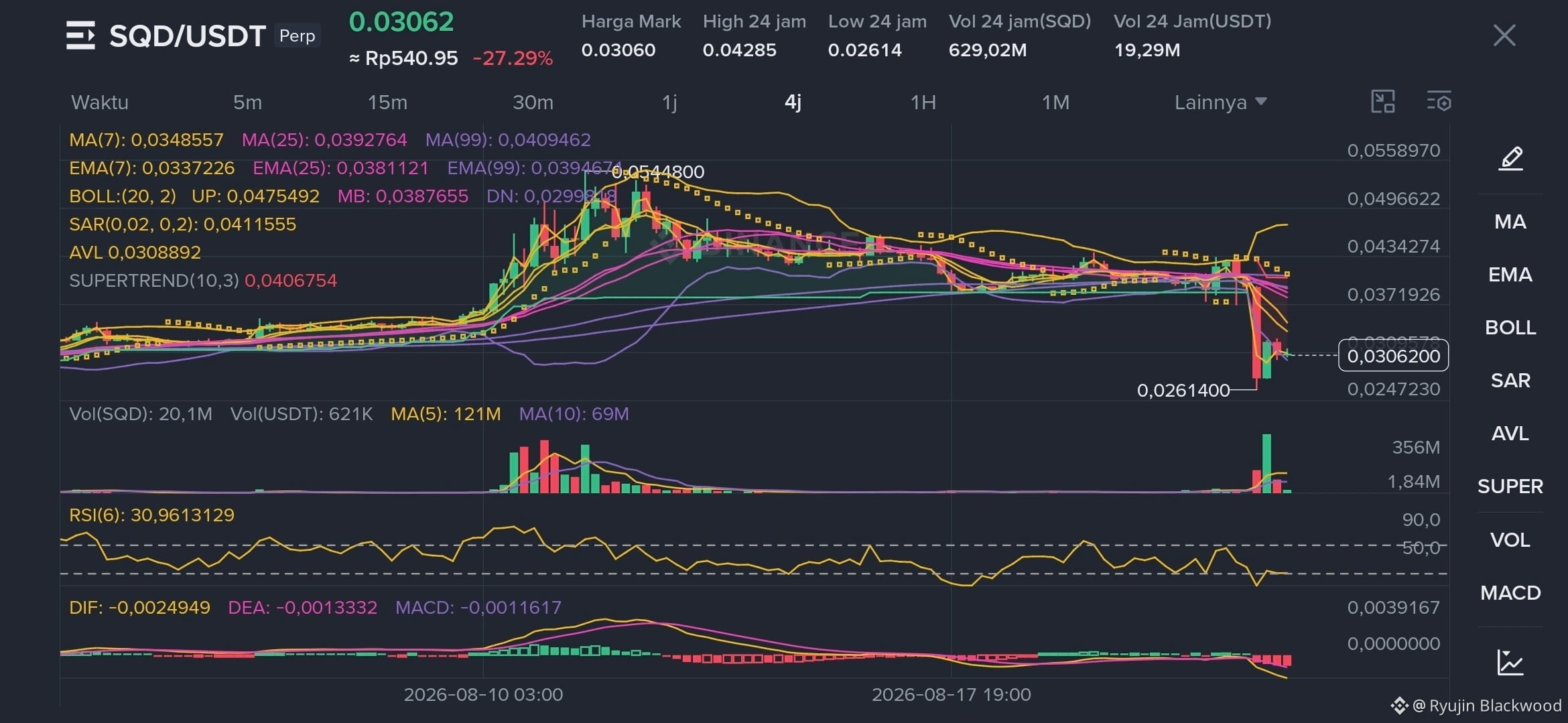This screenshot has width=1568, height=723.
Task: Tap the Low 24 jam value 0.02614
Action: [864, 50]
